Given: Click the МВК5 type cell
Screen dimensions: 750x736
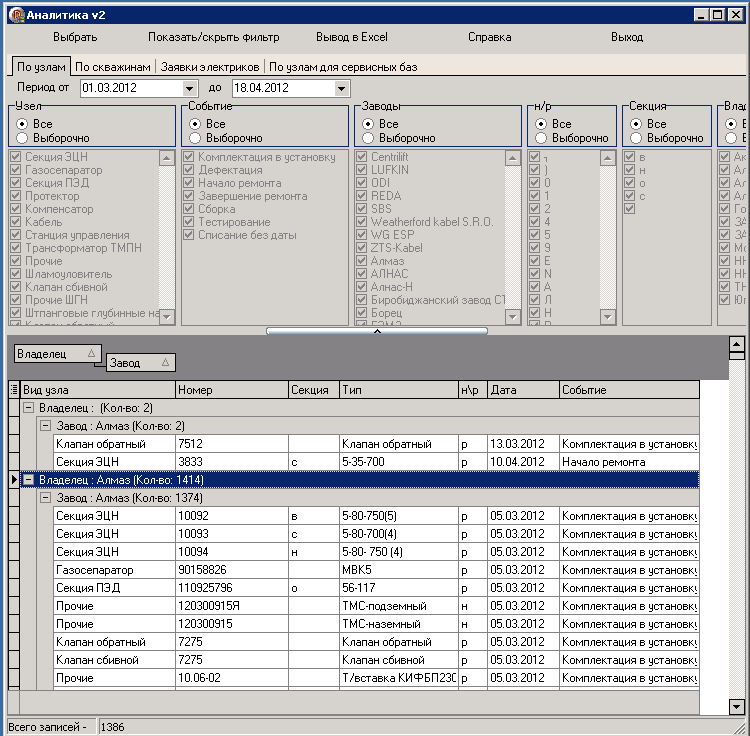Looking at the screenshot, I should click(398, 570).
